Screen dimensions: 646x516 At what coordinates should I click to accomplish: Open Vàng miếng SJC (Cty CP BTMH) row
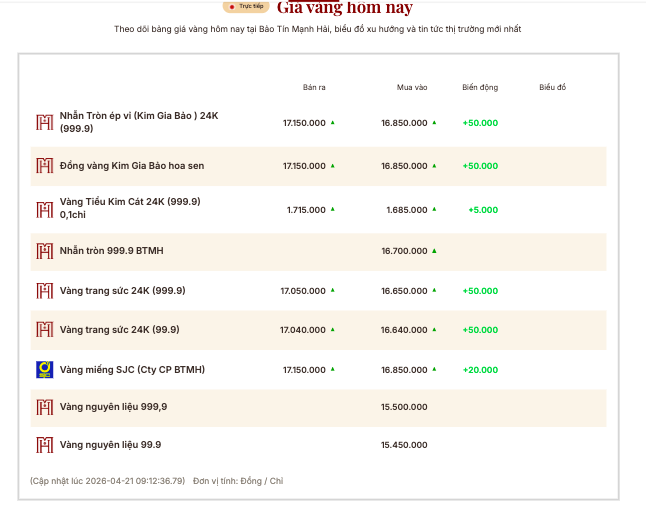[132, 369]
